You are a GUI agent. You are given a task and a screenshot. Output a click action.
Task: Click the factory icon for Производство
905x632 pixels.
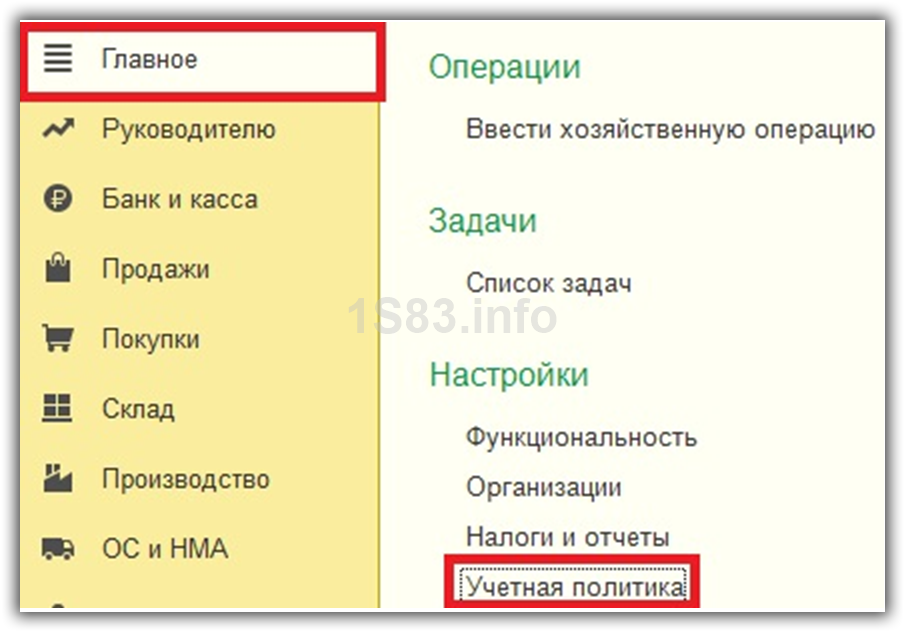coord(59,479)
